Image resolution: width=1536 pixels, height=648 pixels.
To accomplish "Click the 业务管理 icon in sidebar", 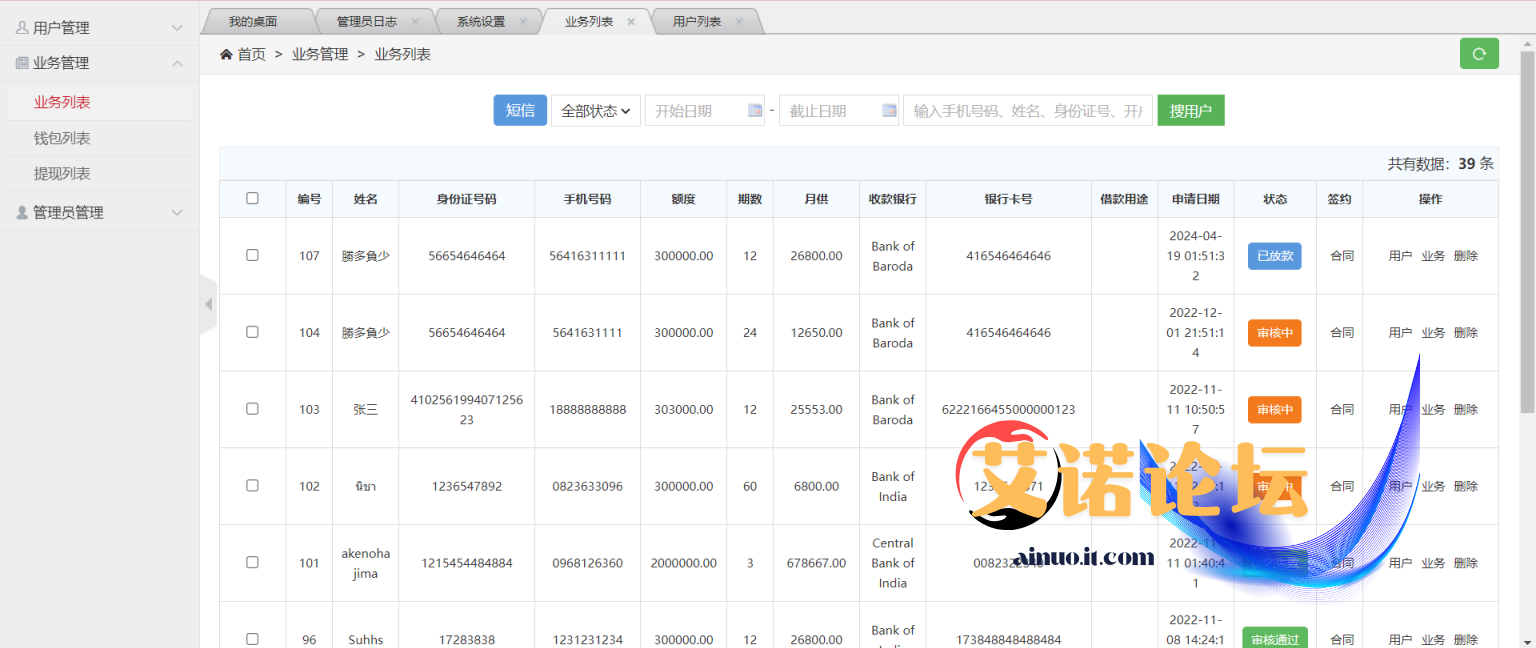I will point(22,63).
